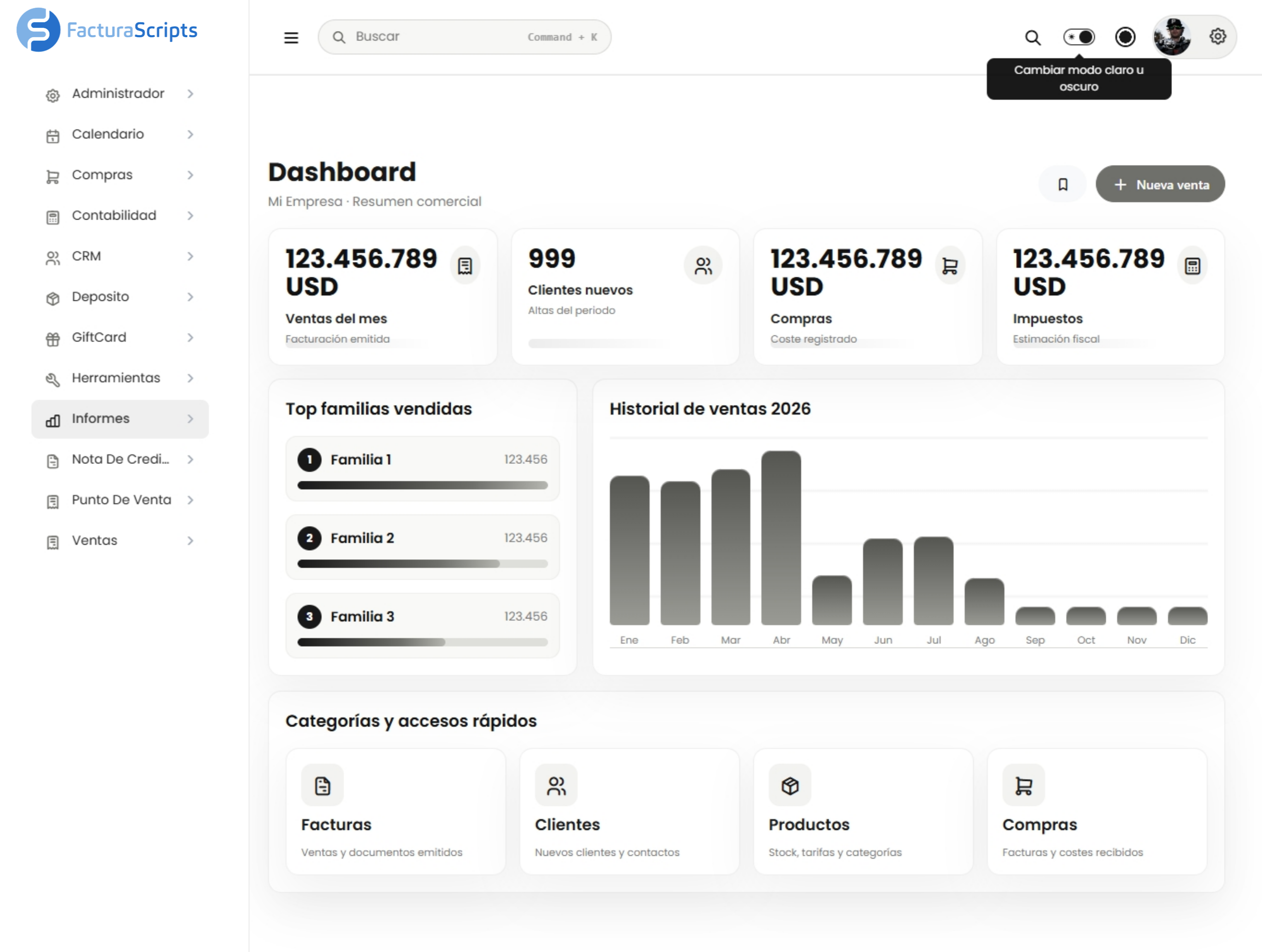Click the bookmark icon beside Nueva venta
This screenshot has width=1262, height=952.
(x=1062, y=184)
